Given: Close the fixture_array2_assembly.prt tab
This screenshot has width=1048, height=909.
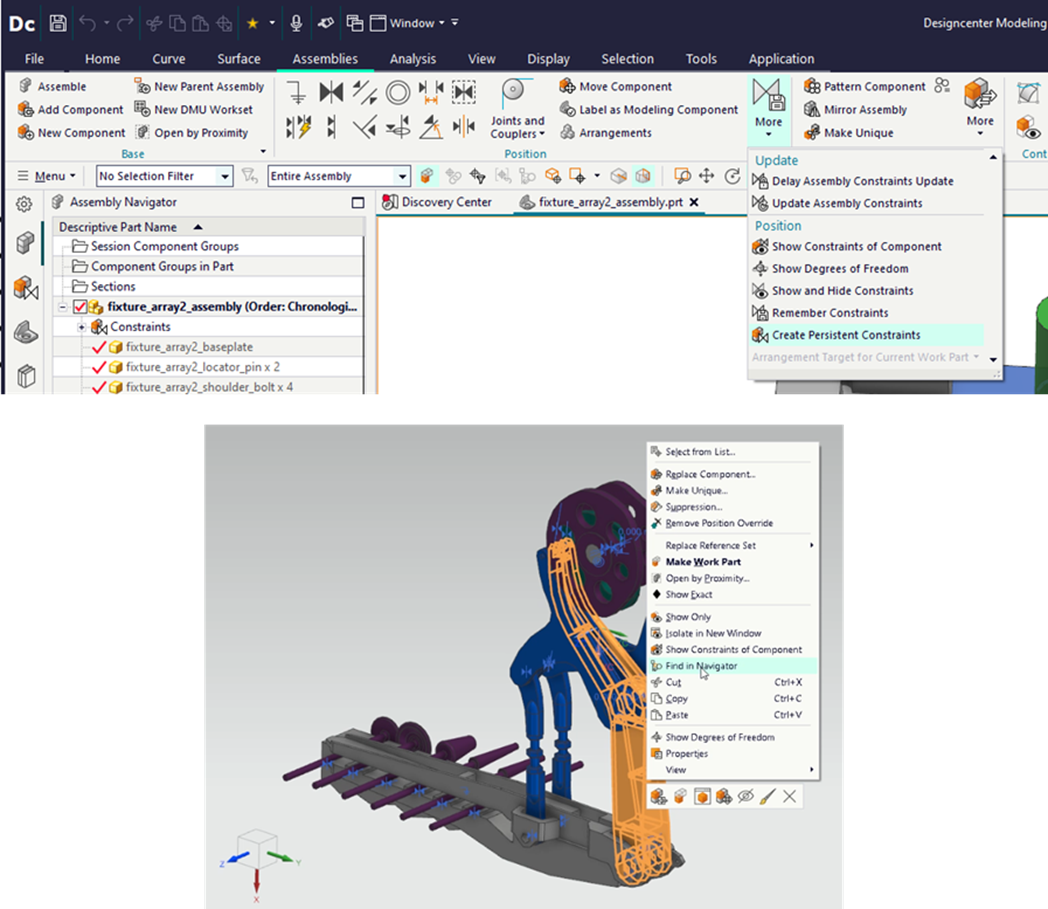Looking at the screenshot, I should (x=694, y=202).
